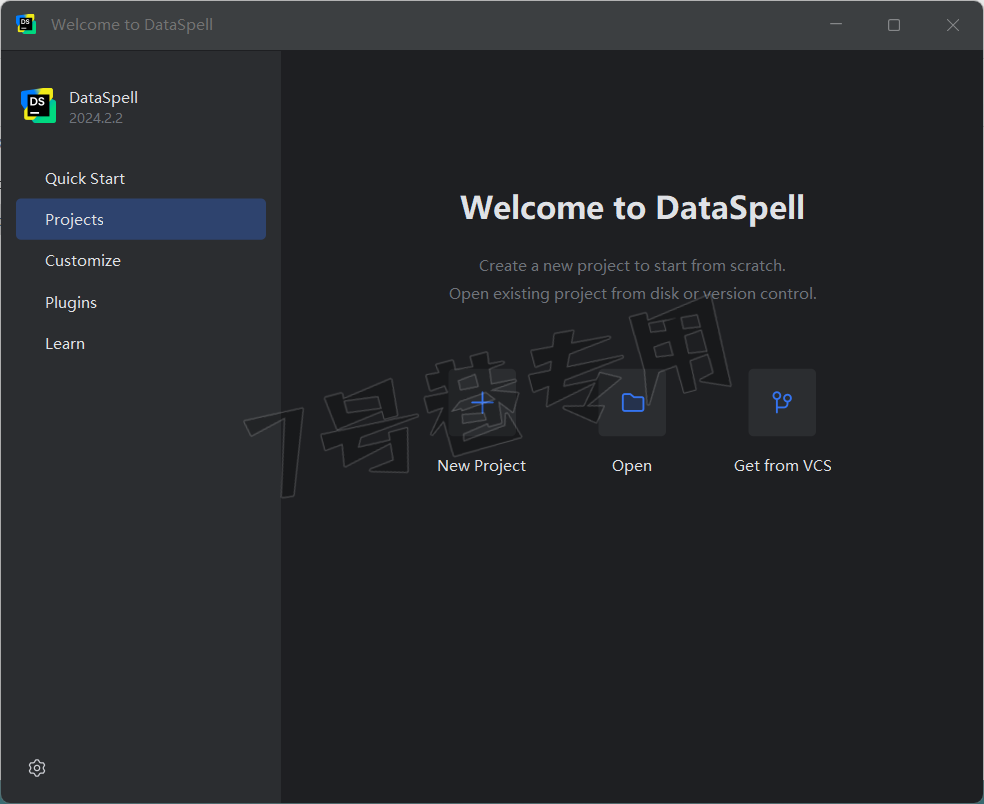Image resolution: width=984 pixels, height=804 pixels.
Task: Click the 'Welcome to DataSpell' title bar text
Action: point(132,24)
